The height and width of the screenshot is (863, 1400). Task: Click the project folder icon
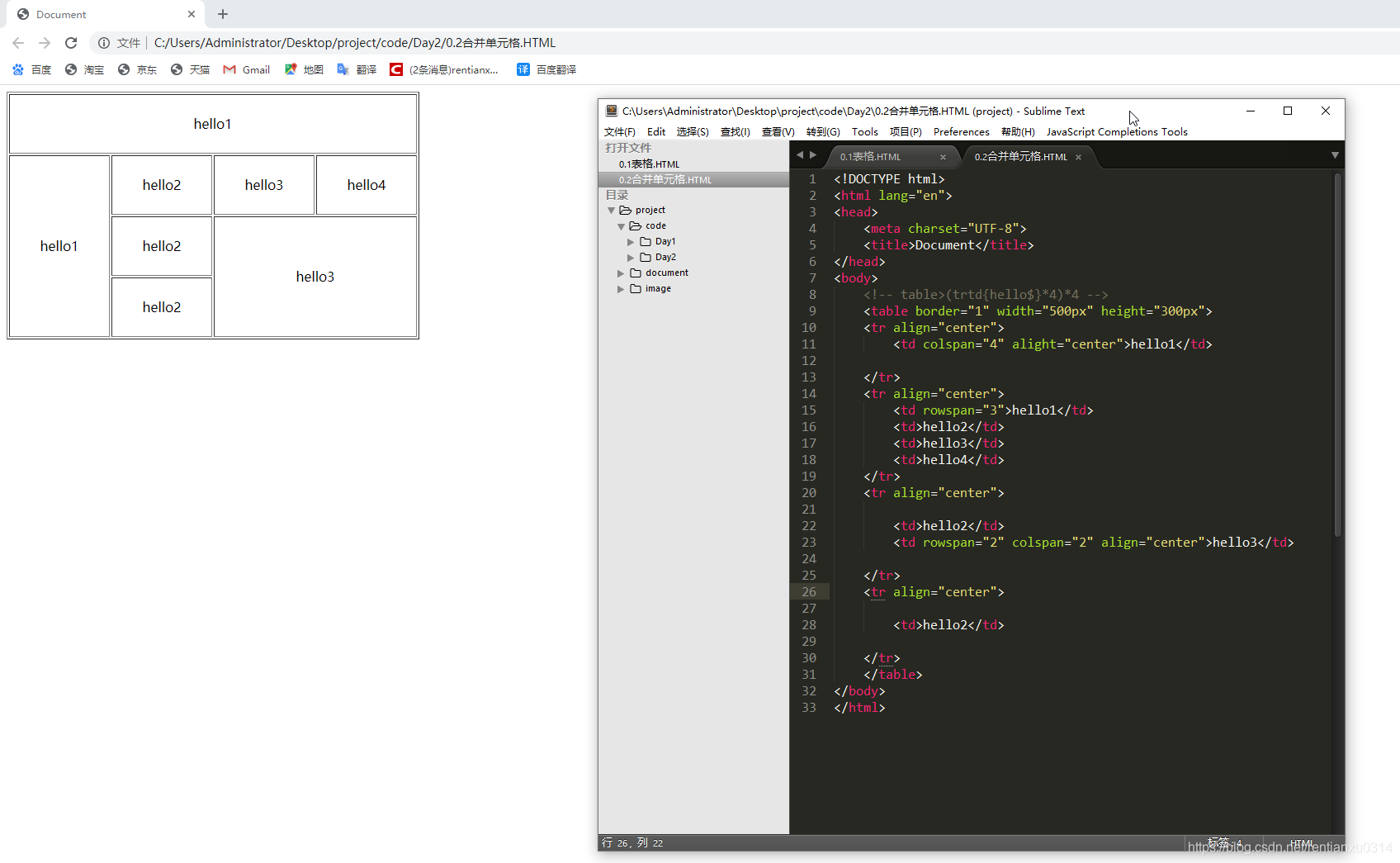(626, 211)
